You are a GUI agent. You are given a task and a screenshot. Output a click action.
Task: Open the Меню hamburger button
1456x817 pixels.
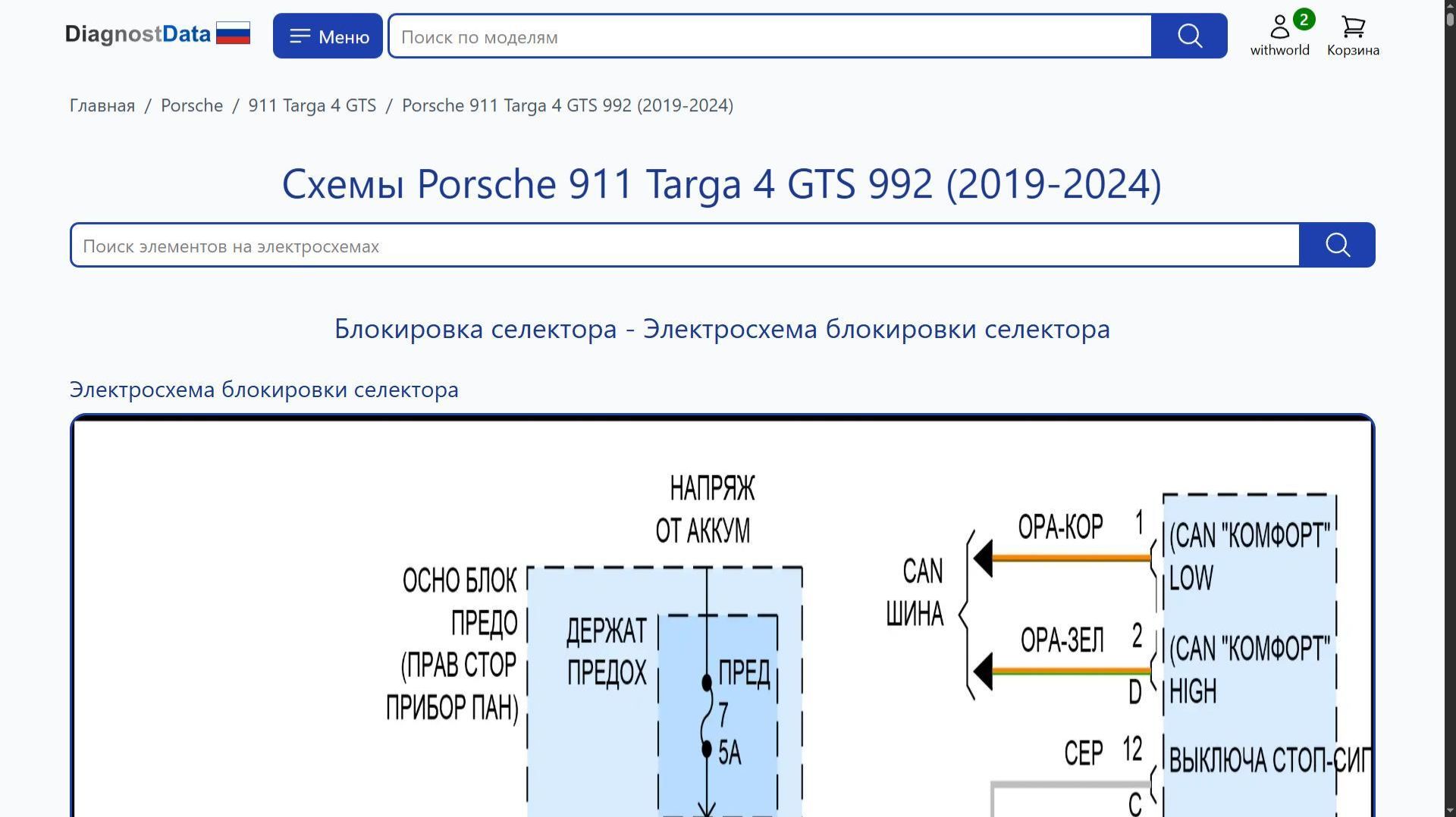click(x=328, y=36)
